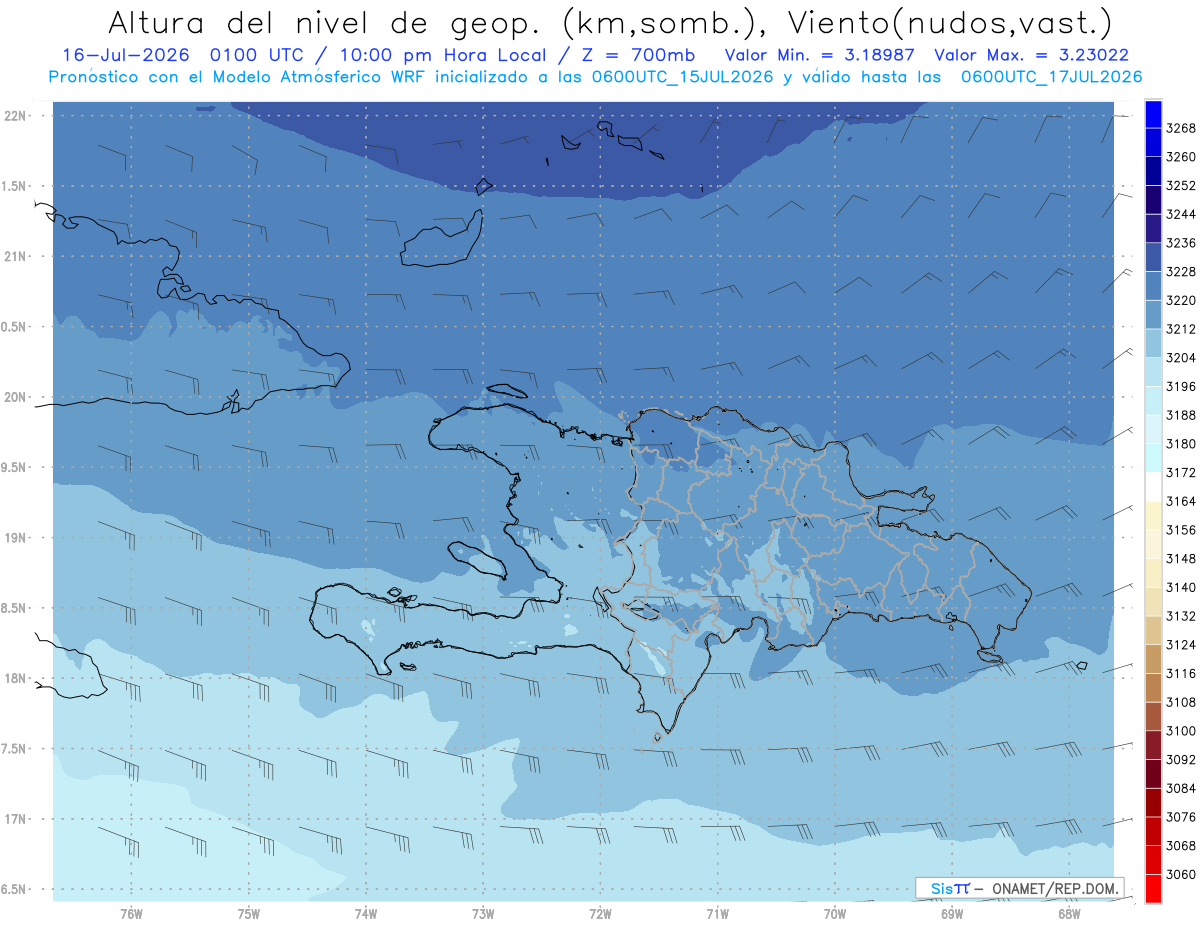
Task: Click legend value "3148"
Action: [1181, 559]
